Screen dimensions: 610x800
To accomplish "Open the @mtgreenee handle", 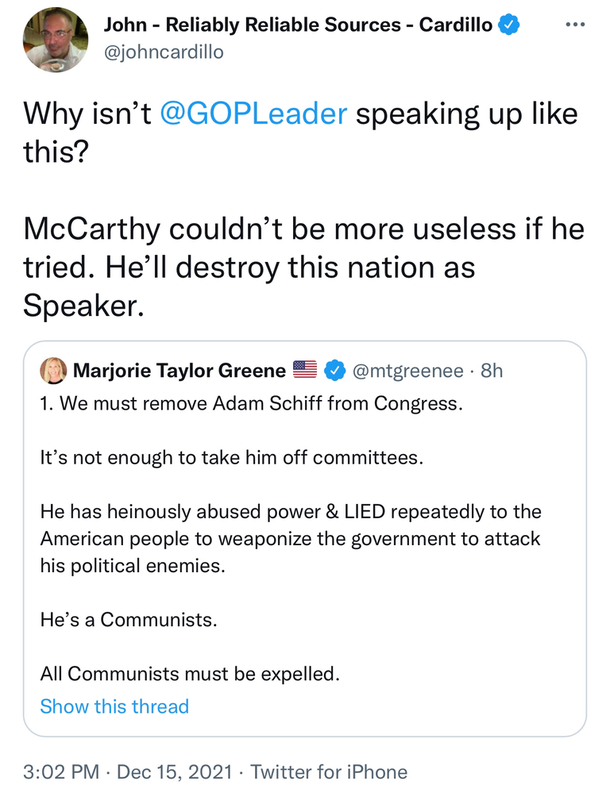I will point(408,371).
